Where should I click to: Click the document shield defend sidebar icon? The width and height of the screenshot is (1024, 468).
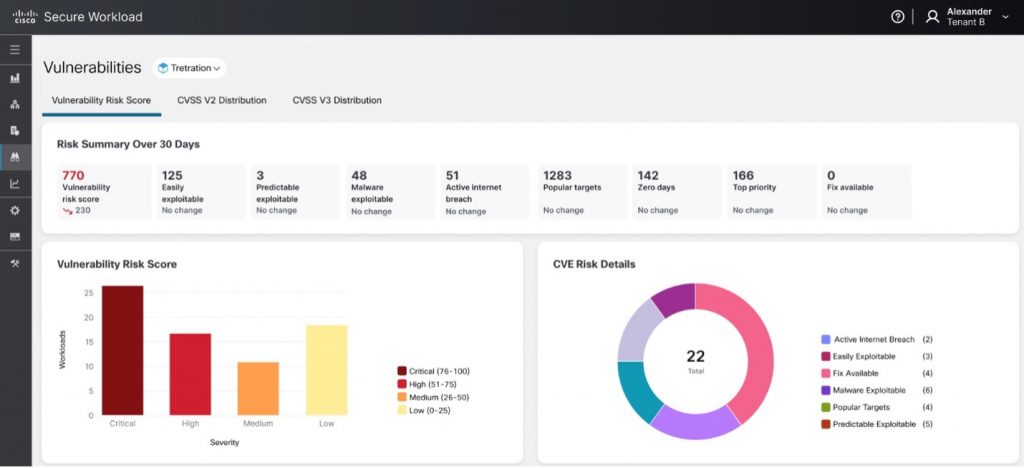[x=15, y=130]
